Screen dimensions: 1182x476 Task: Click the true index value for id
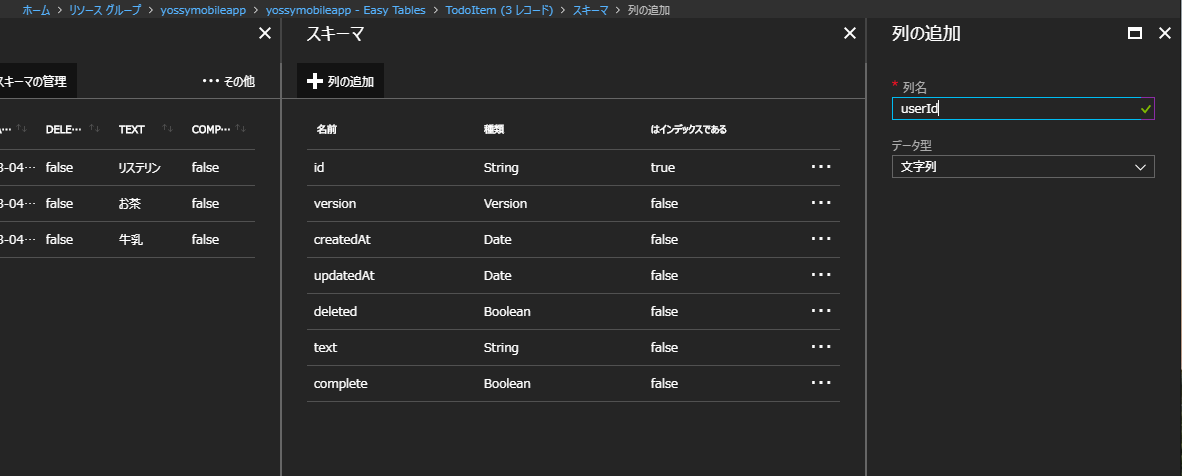point(663,167)
